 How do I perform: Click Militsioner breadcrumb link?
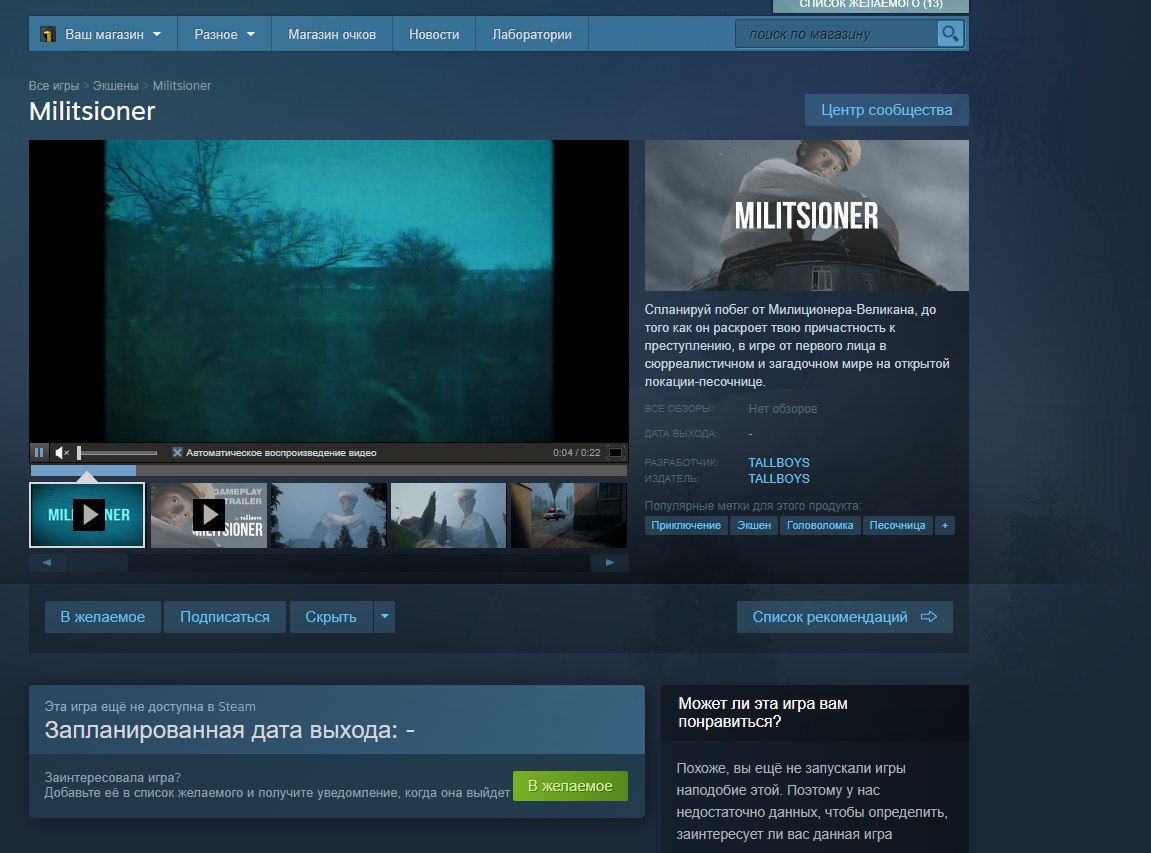[x=182, y=86]
